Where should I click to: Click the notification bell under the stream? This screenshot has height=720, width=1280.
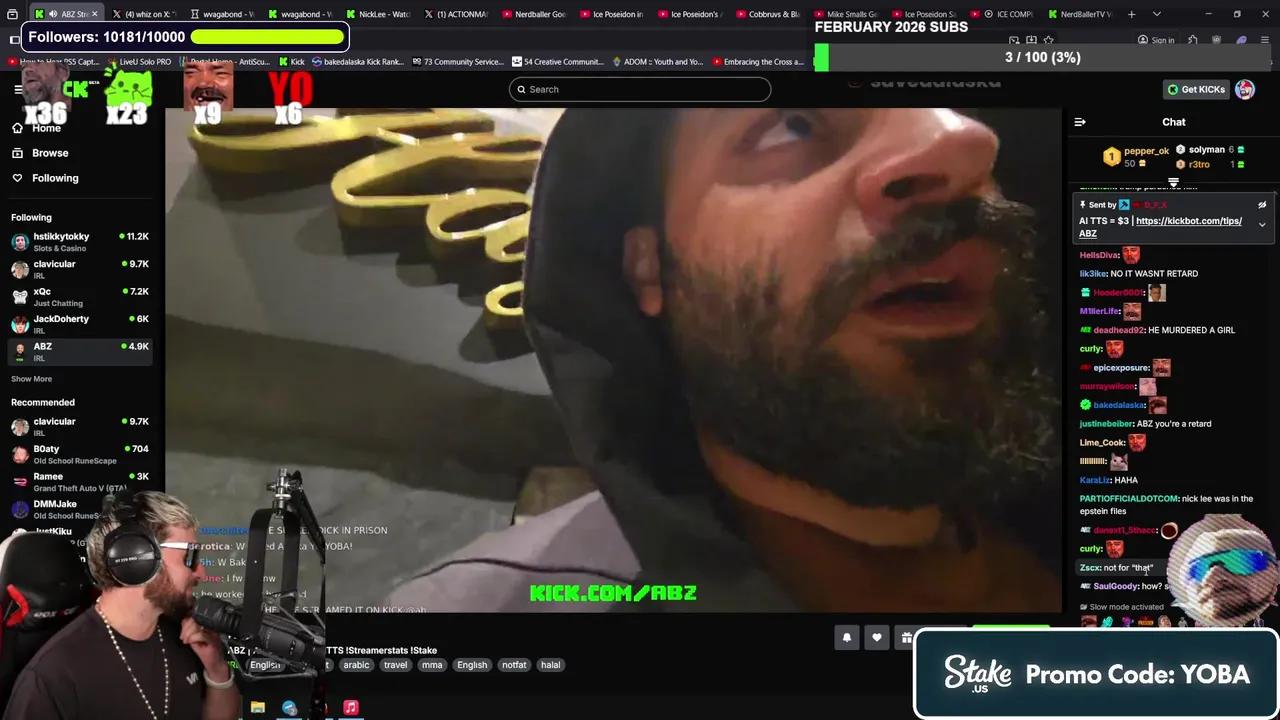847,638
